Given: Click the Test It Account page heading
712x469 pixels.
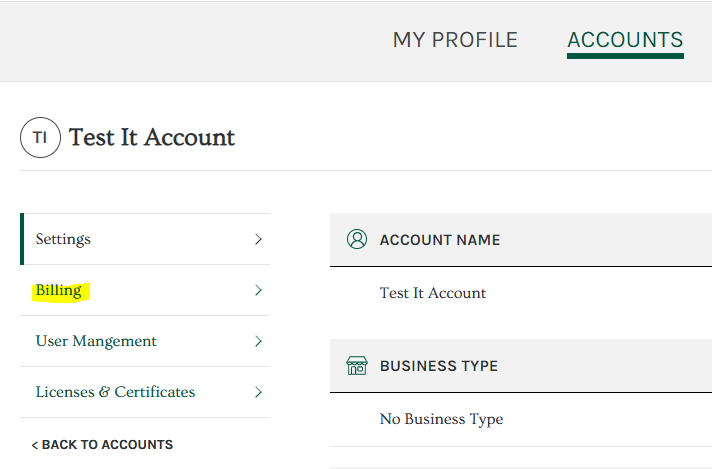Looking at the screenshot, I should tap(152, 138).
